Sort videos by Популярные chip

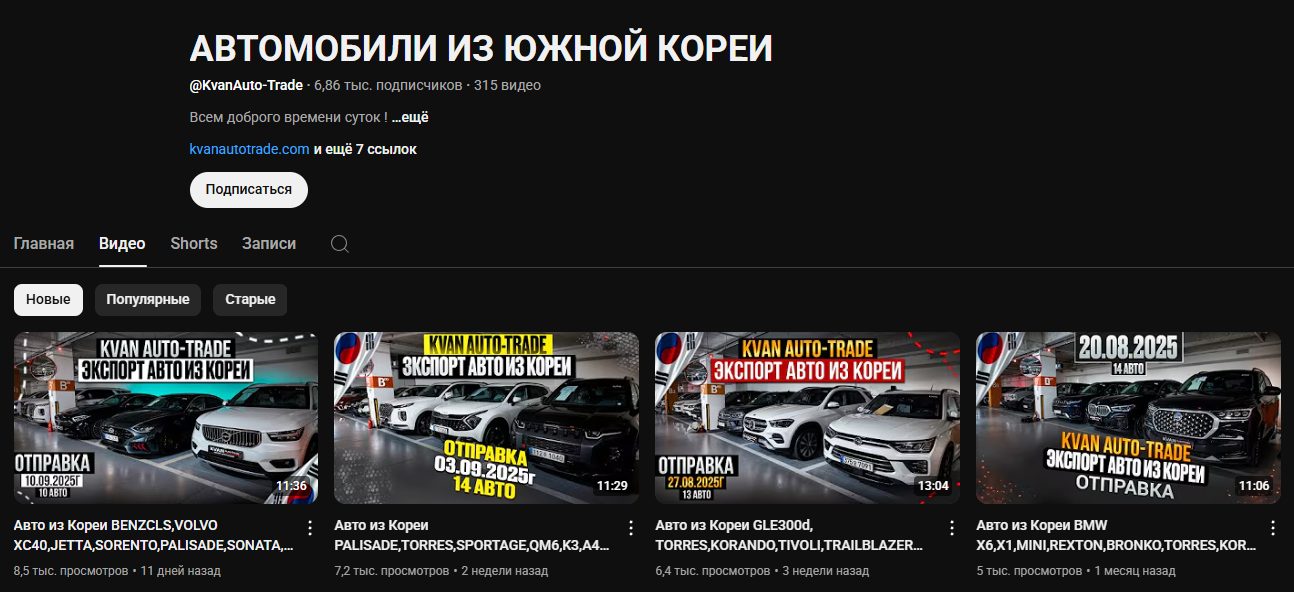(x=148, y=300)
